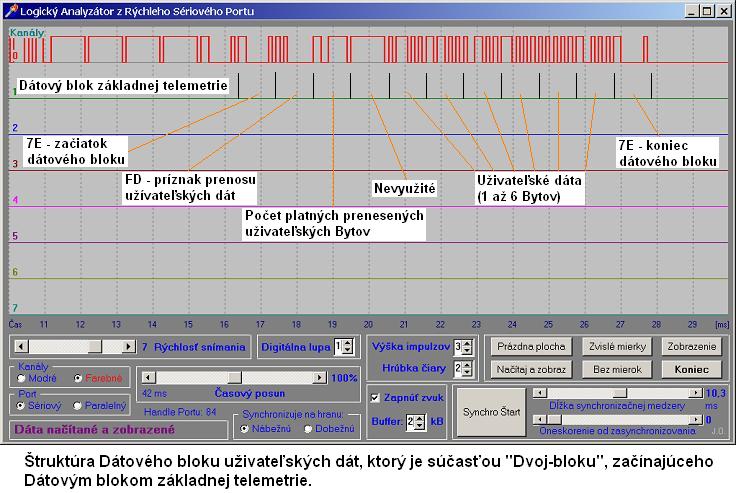Increase Výška impulzov spinner value
The width and height of the screenshot is (736, 493).
point(467,343)
